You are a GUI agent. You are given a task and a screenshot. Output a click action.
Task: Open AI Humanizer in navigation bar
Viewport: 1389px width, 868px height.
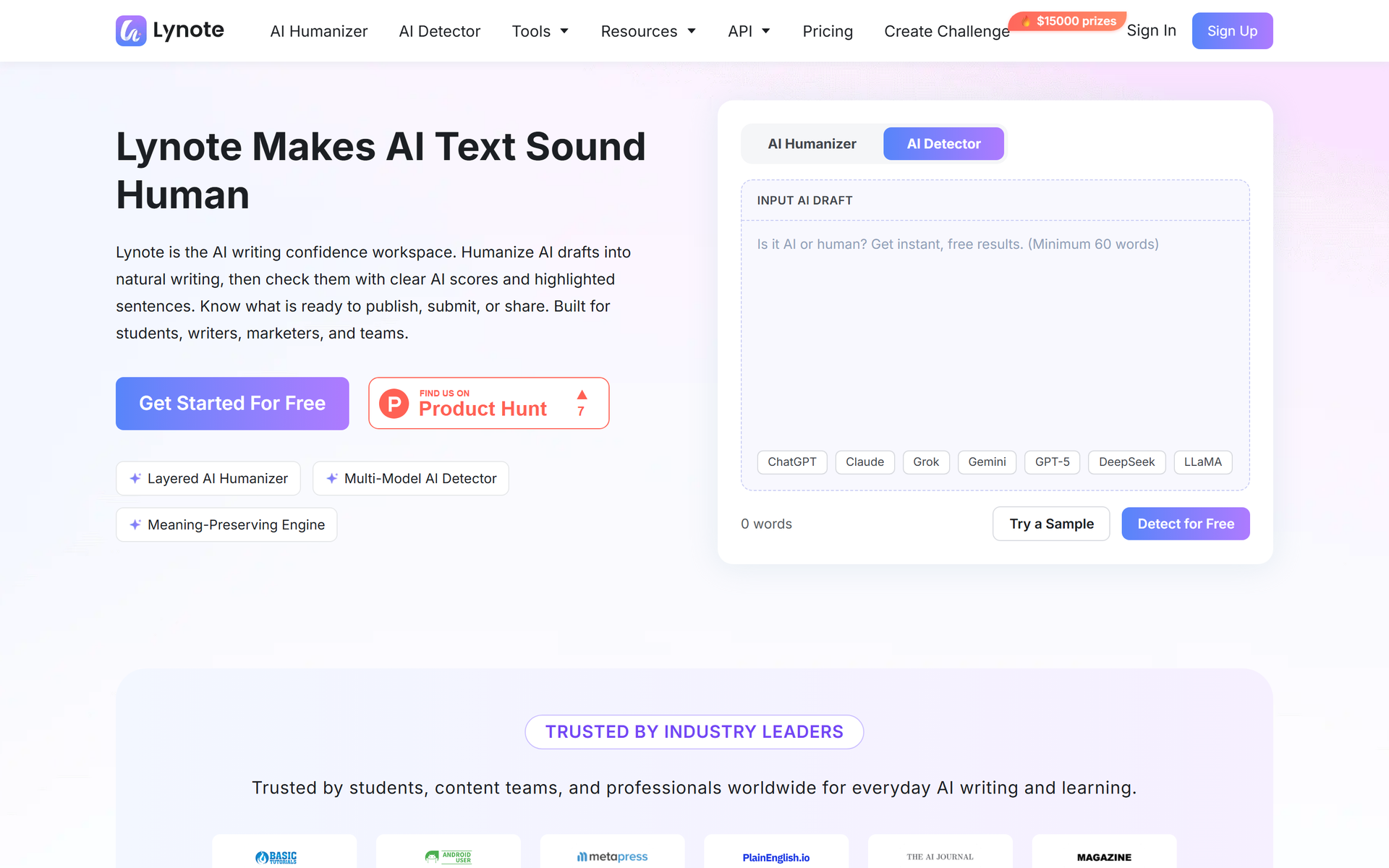(318, 31)
